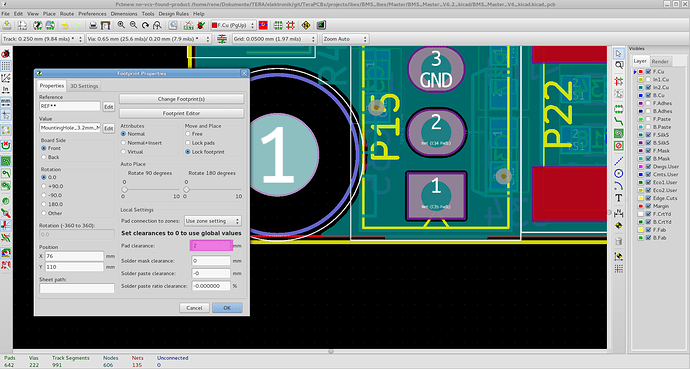Image resolution: width=690 pixels, height=369 pixels.
Task: Click Edit next to Value field
Action: click(108, 128)
